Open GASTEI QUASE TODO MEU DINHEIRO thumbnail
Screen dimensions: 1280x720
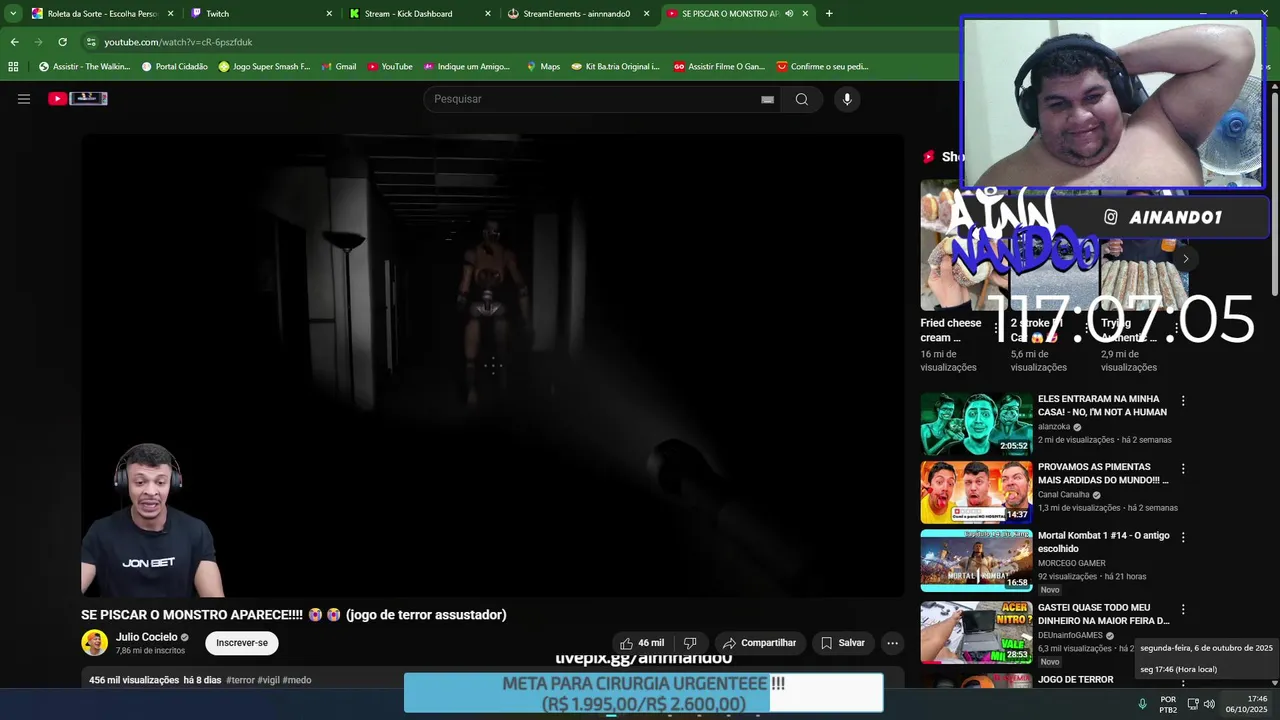coord(976,632)
